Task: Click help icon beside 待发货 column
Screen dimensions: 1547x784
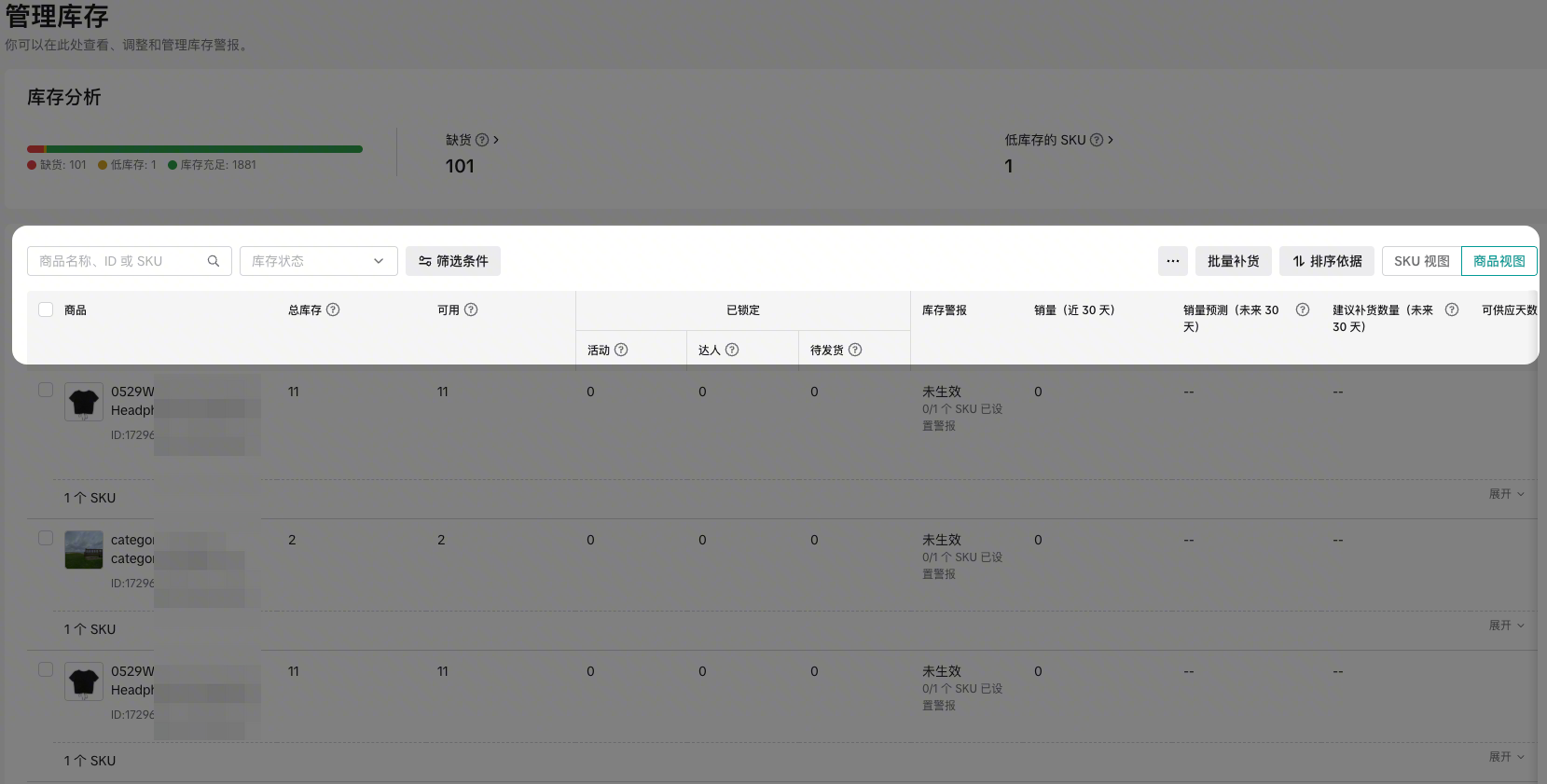Action: 855,350
